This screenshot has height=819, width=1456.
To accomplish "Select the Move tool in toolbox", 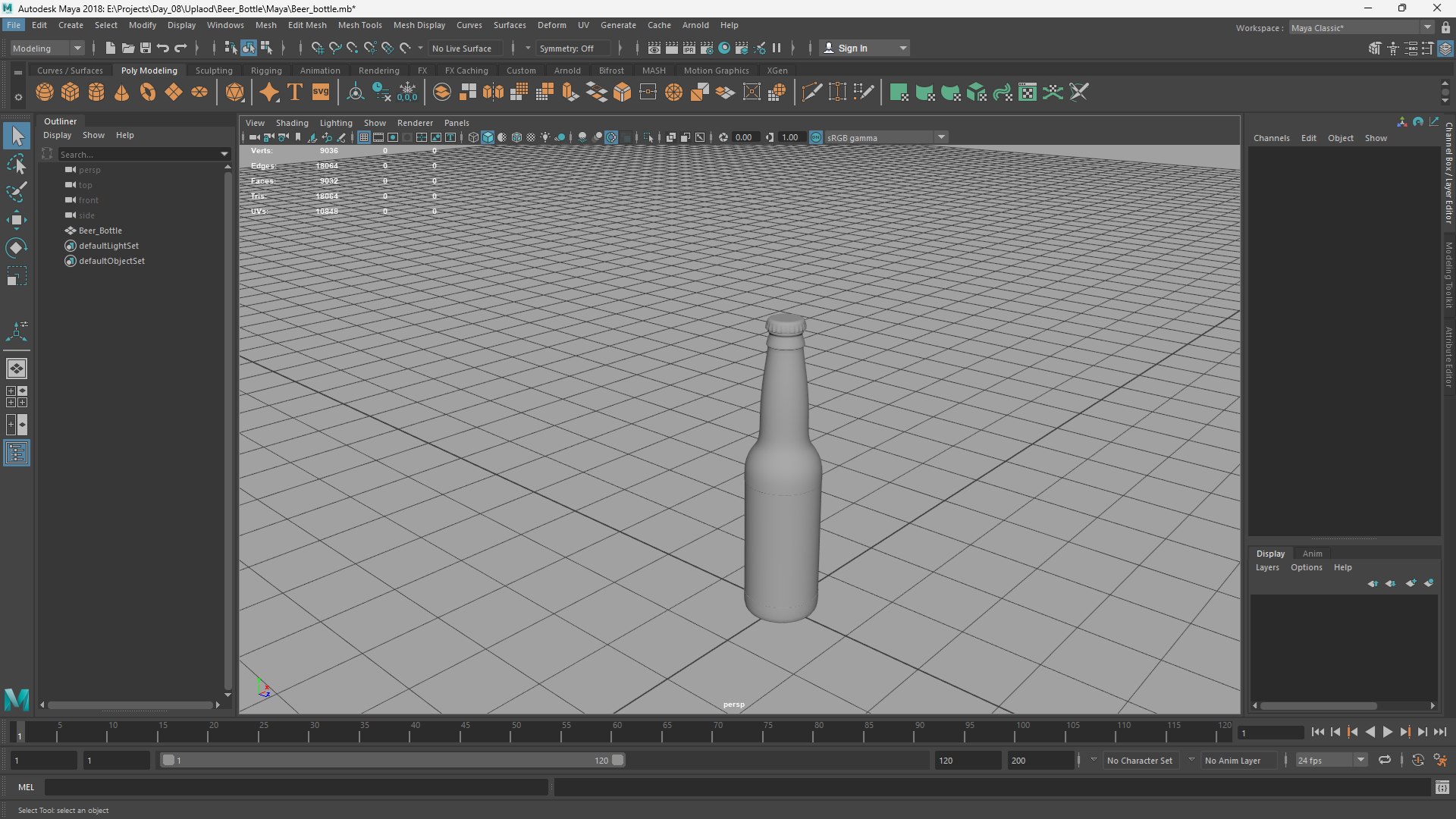I will [17, 221].
